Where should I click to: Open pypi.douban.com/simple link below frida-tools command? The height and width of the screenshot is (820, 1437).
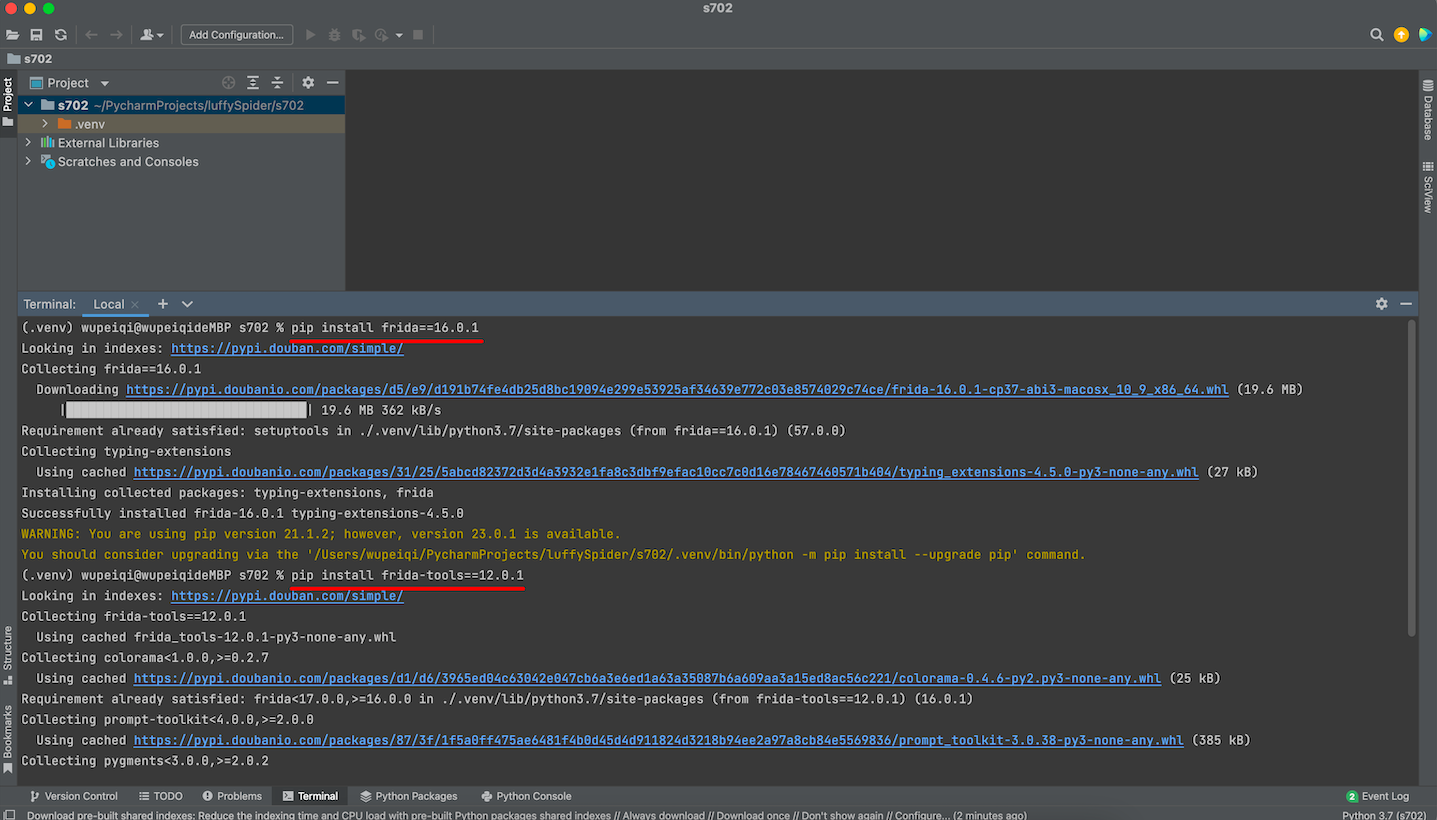[x=287, y=596]
